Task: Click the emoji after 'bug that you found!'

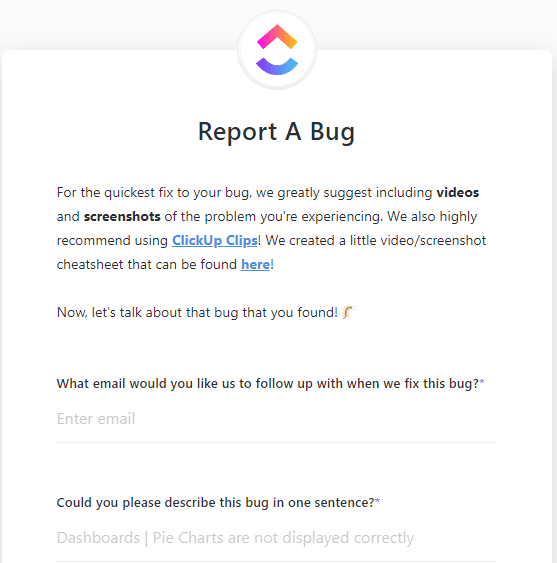Action: (x=348, y=312)
